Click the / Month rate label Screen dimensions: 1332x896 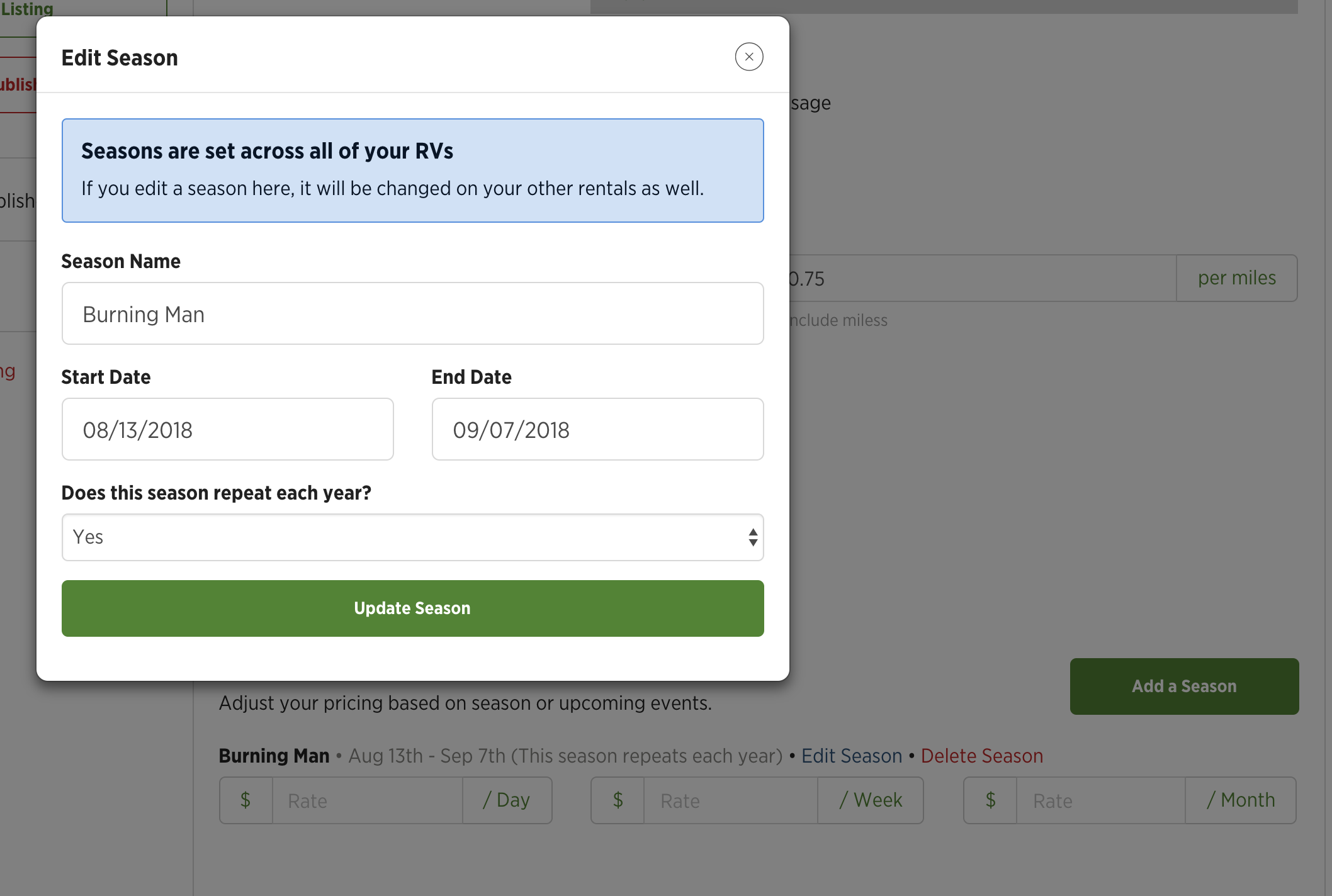click(x=1241, y=800)
